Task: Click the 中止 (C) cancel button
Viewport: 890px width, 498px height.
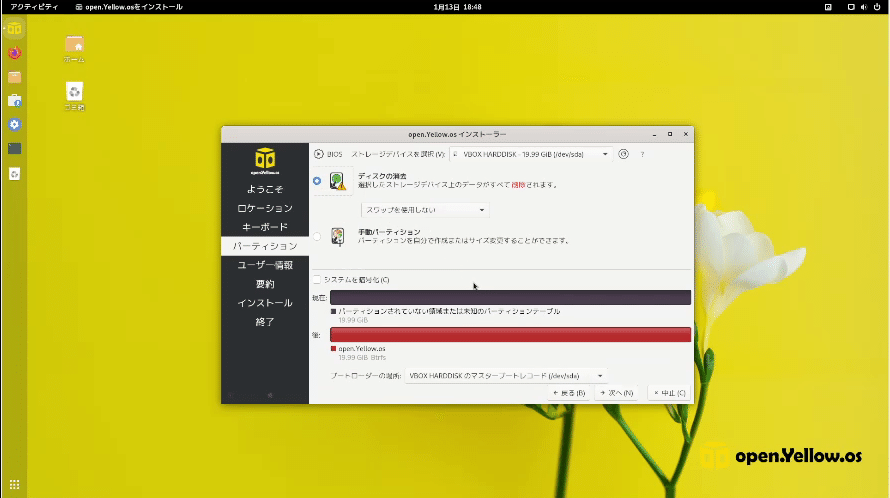Action: 670,392
